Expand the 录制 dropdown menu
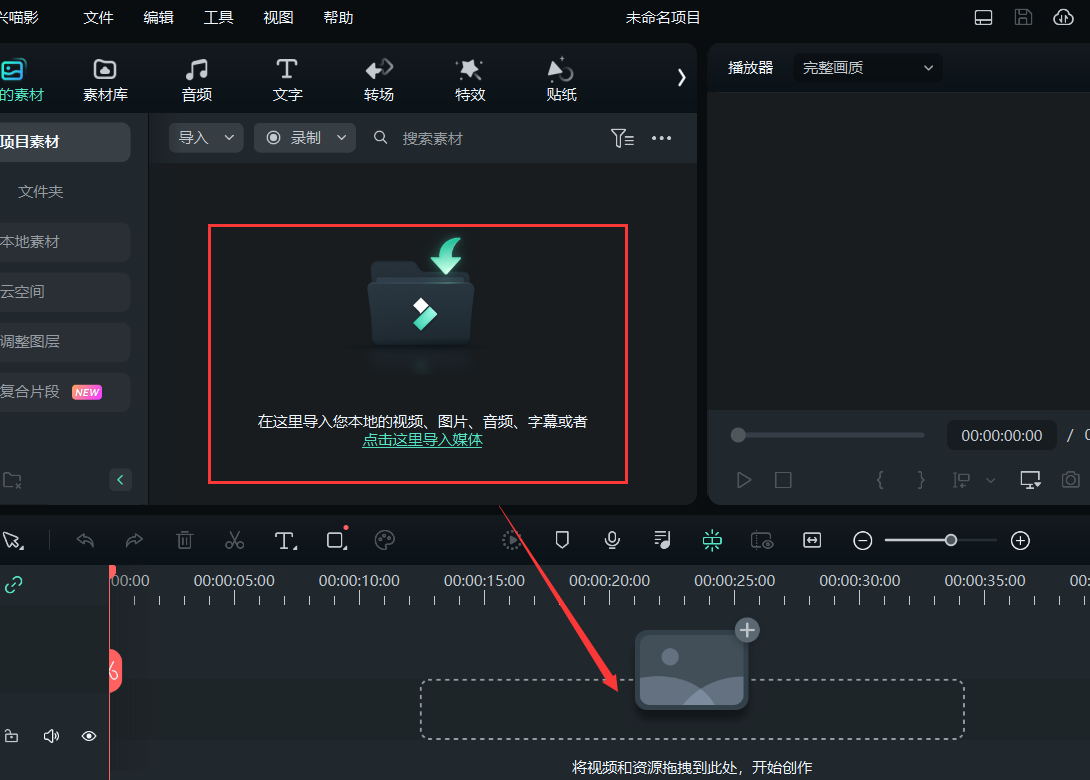This screenshot has width=1090, height=780. click(x=305, y=138)
